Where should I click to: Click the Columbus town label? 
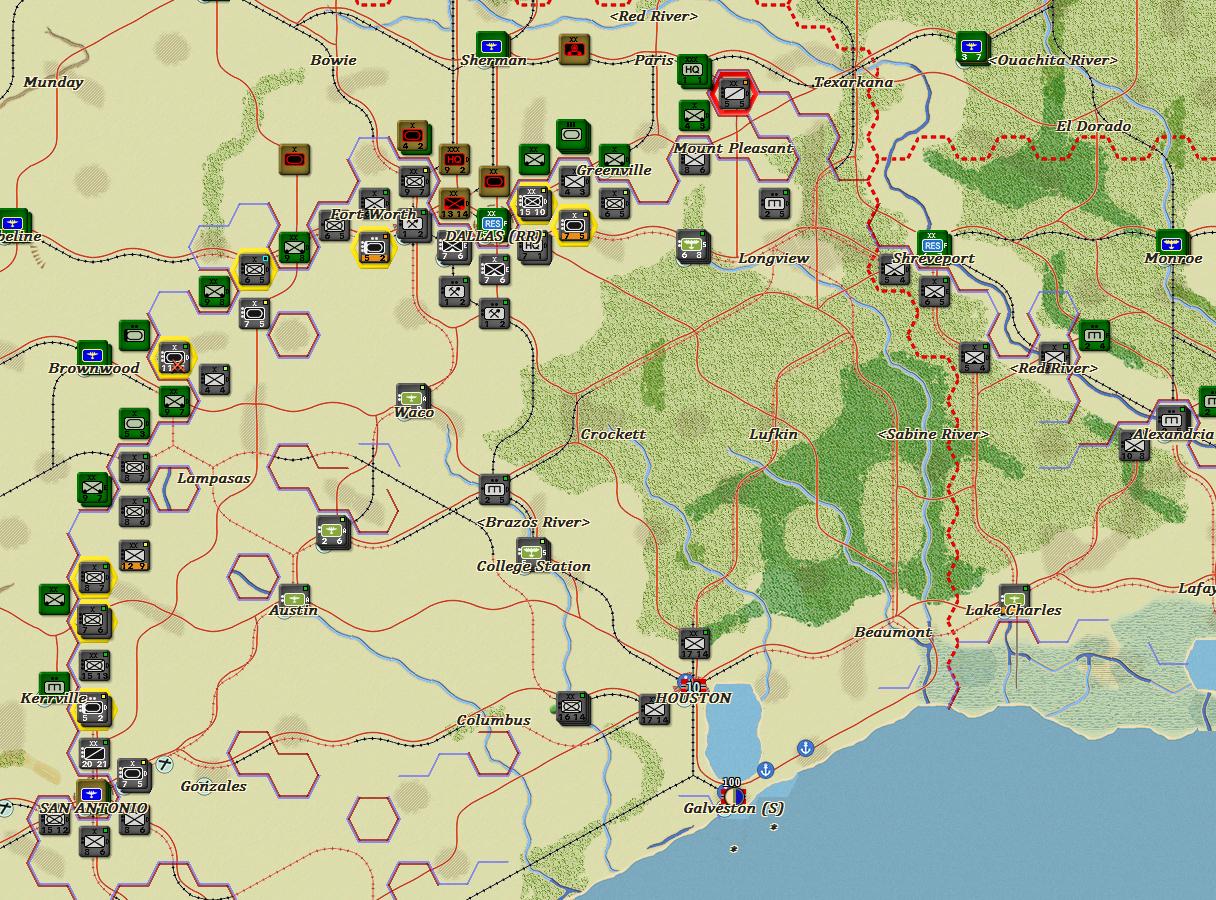(494, 720)
